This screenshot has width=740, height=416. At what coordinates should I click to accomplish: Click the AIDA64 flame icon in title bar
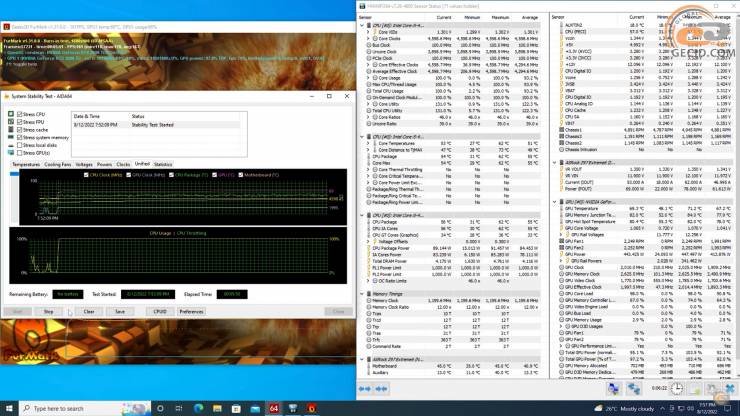tap(7, 96)
